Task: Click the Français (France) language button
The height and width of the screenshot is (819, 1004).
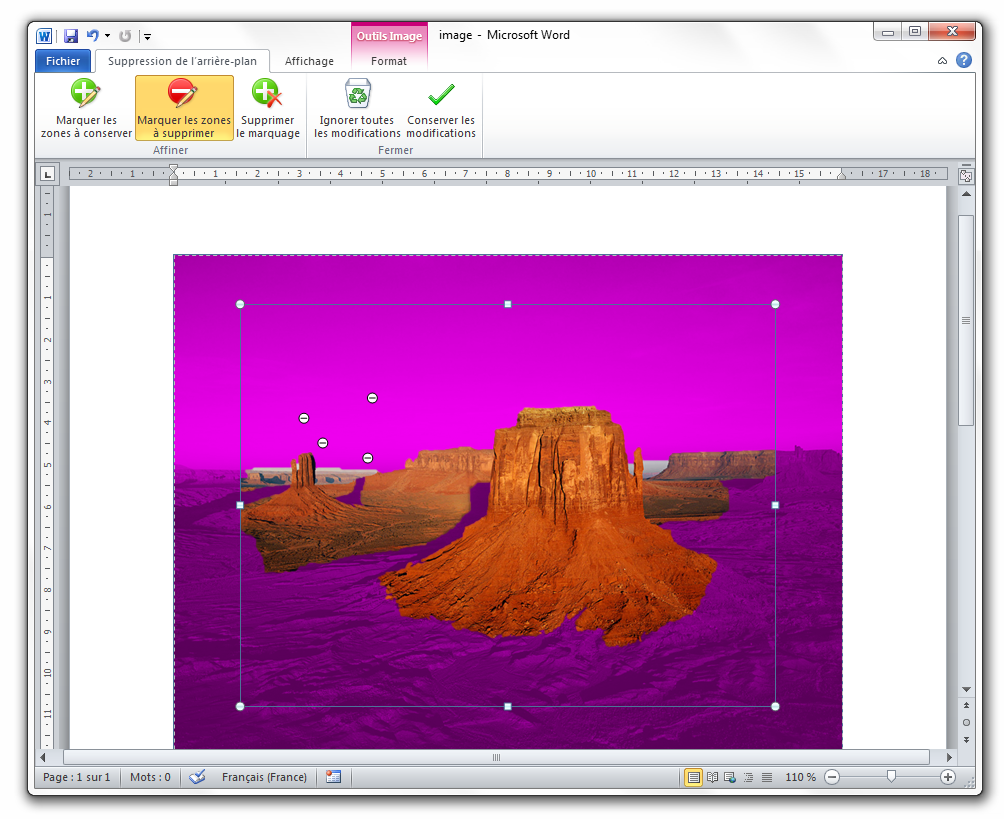Action: 264,777
